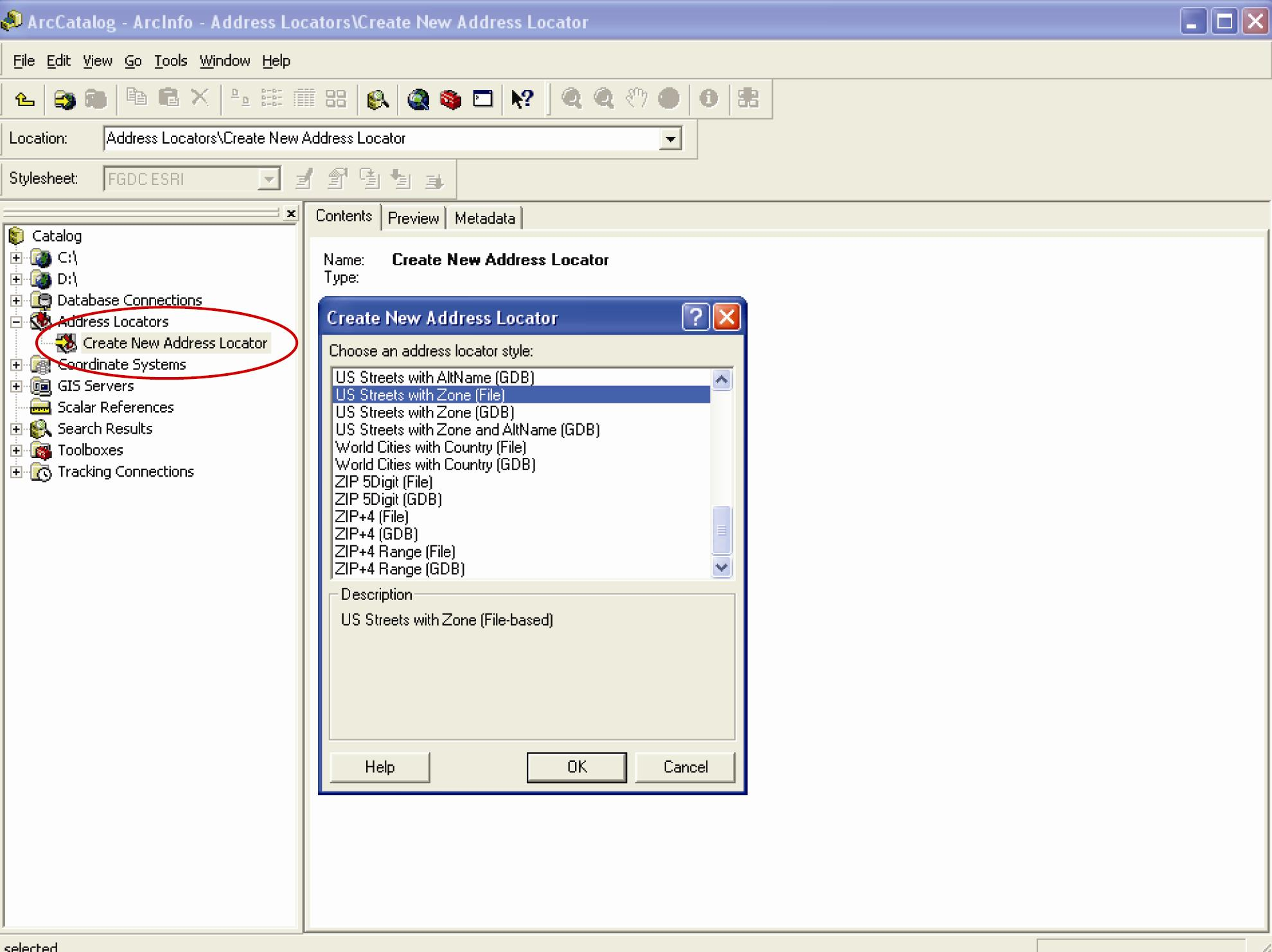Open the Command Line window icon
The width and height of the screenshot is (1272, 952).
click(482, 99)
